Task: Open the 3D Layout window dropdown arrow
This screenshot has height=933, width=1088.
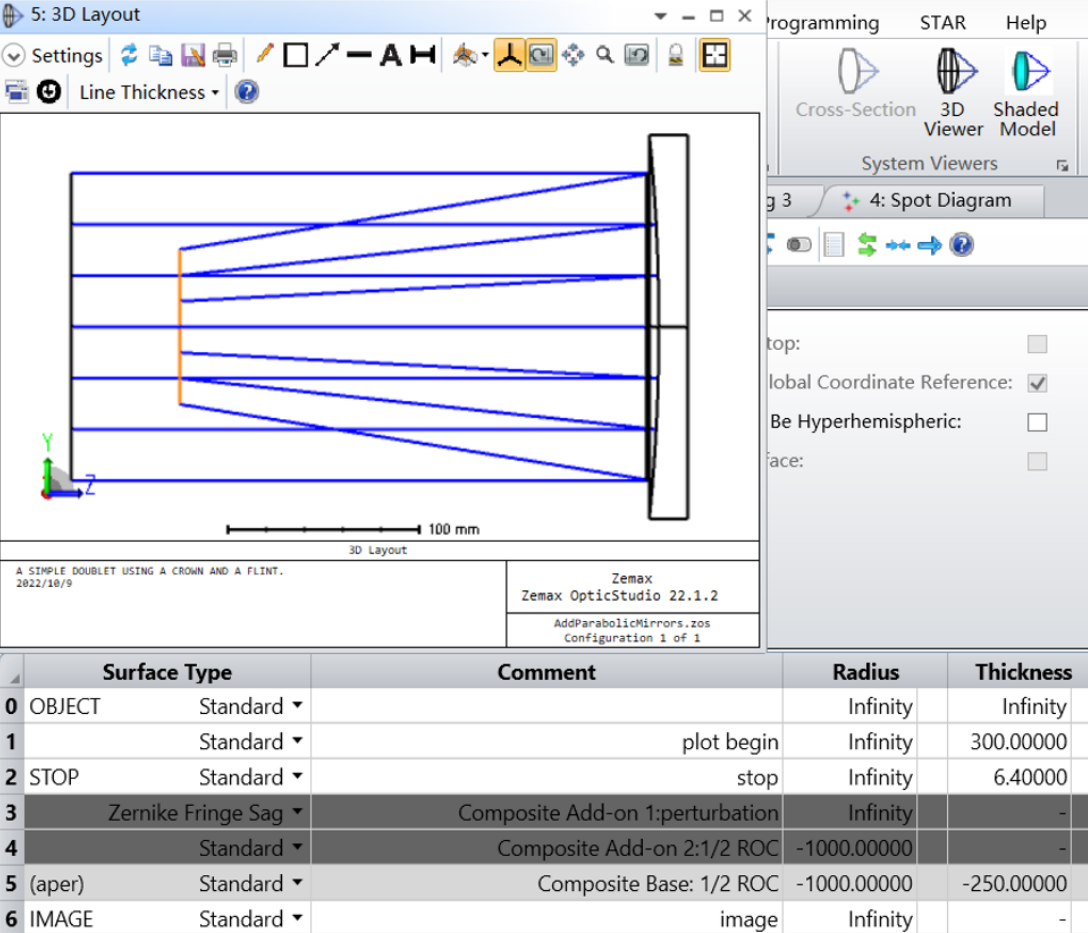Action: [661, 16]
